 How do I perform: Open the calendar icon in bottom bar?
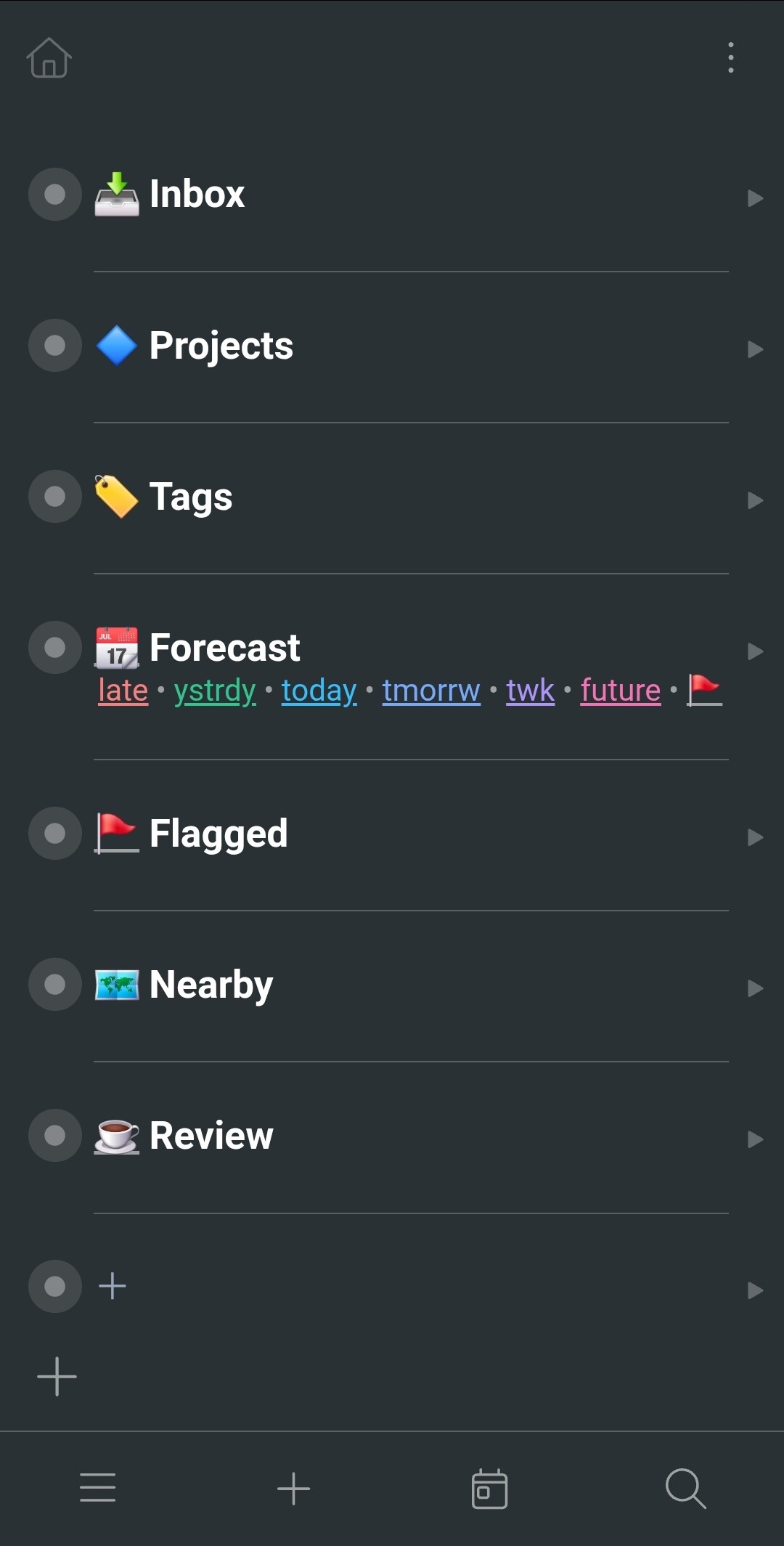pos(489,1488)
